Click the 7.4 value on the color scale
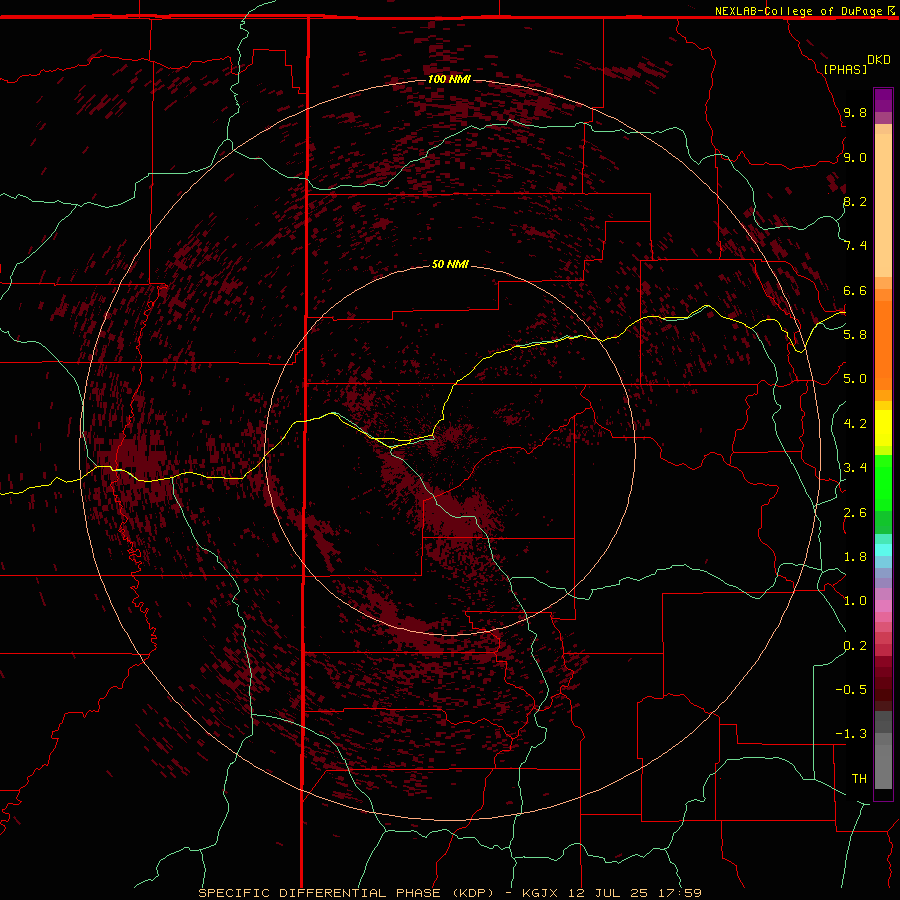900x900 pixels. [x=855, y=246]
